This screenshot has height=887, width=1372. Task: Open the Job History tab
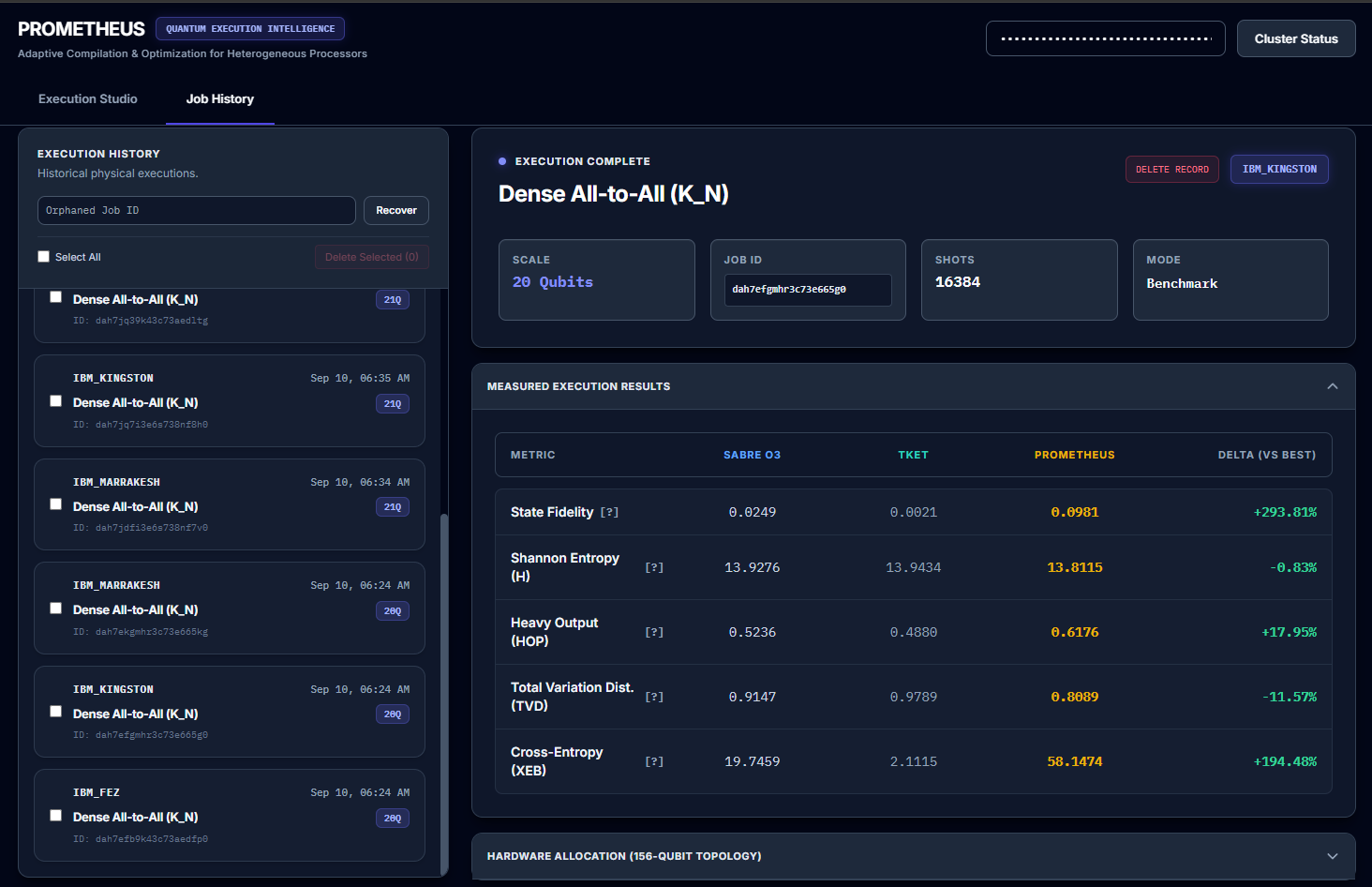[220, 98]
